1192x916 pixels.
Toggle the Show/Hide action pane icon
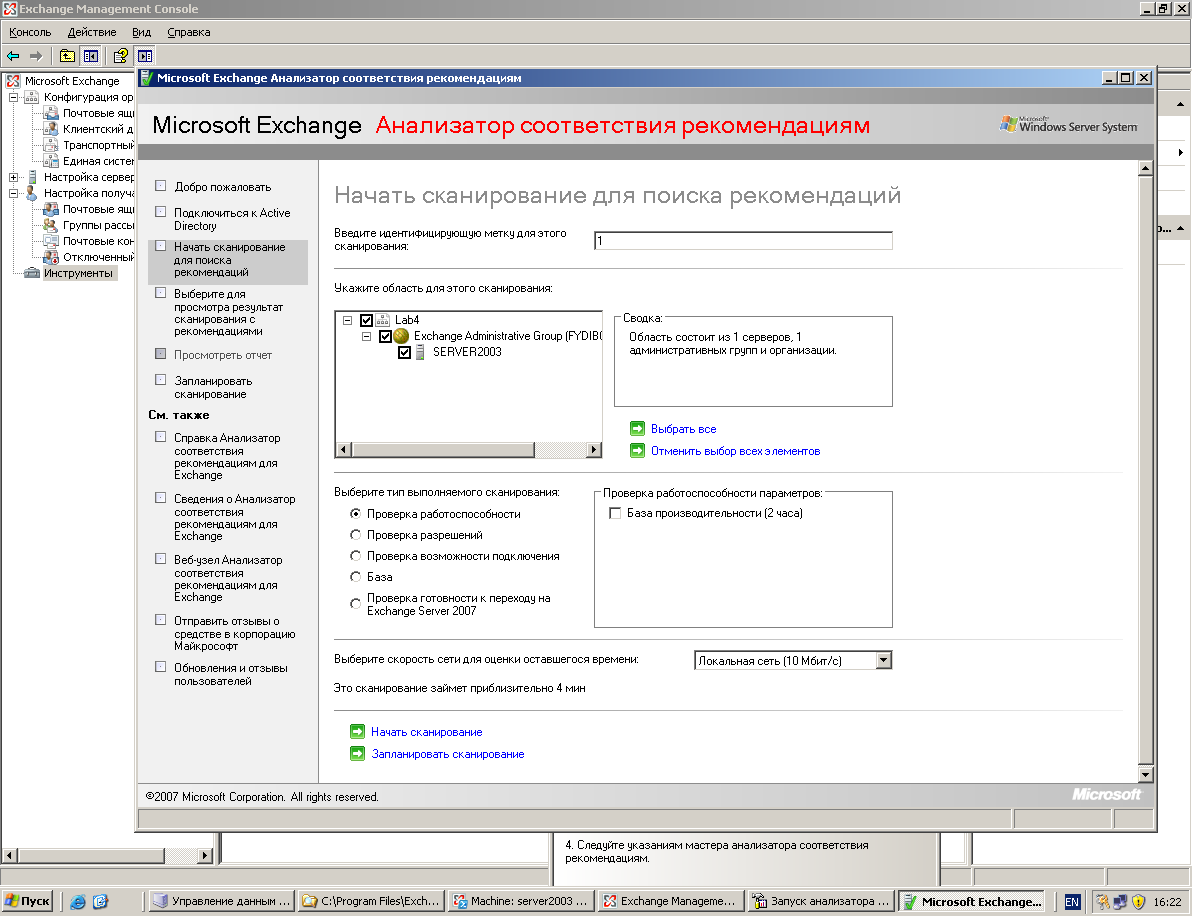click(x=145, y=55)
